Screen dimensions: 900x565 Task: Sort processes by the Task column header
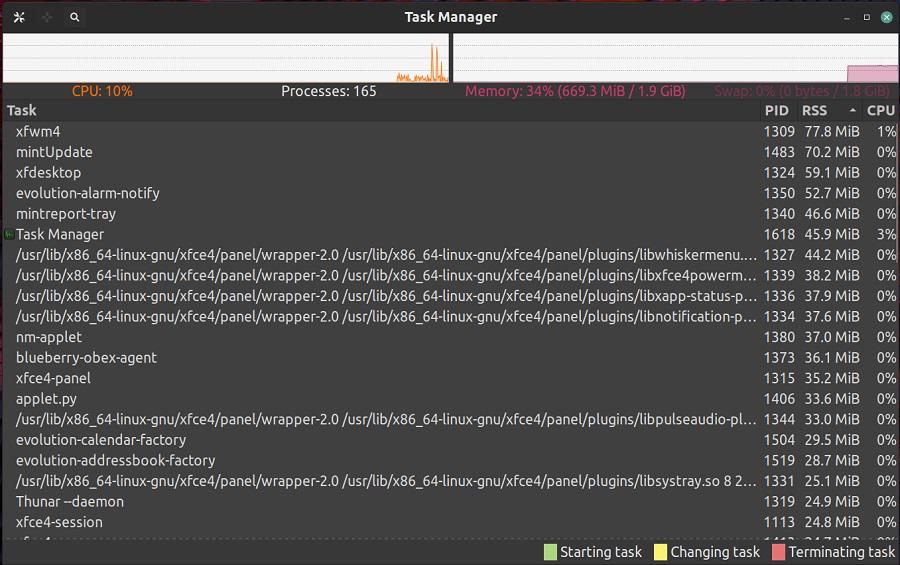coord(382,110)
